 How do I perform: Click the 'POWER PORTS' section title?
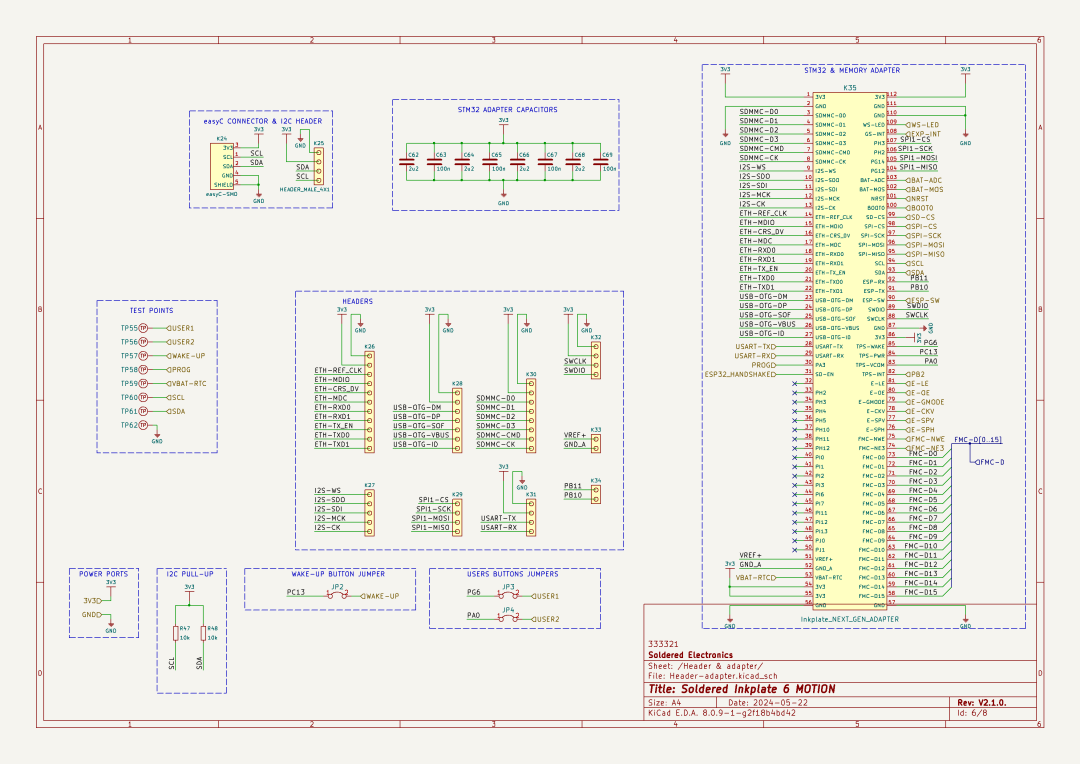point(103,574)
